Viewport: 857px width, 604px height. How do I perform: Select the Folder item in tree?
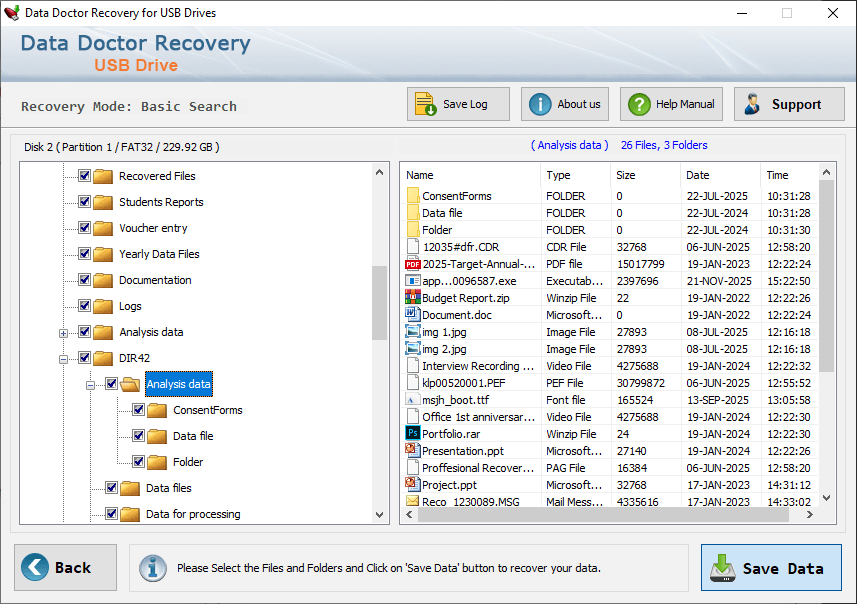coord(188,462)
